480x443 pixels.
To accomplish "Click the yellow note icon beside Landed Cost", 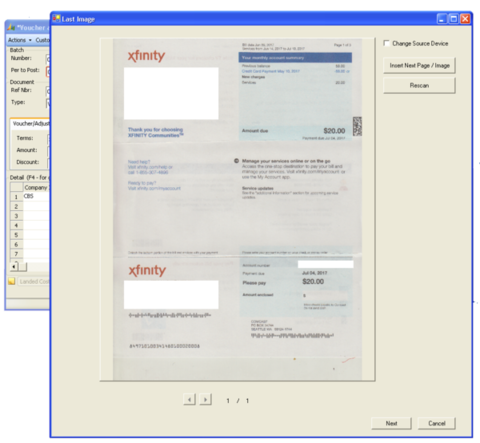I will (x=12, y=281).
